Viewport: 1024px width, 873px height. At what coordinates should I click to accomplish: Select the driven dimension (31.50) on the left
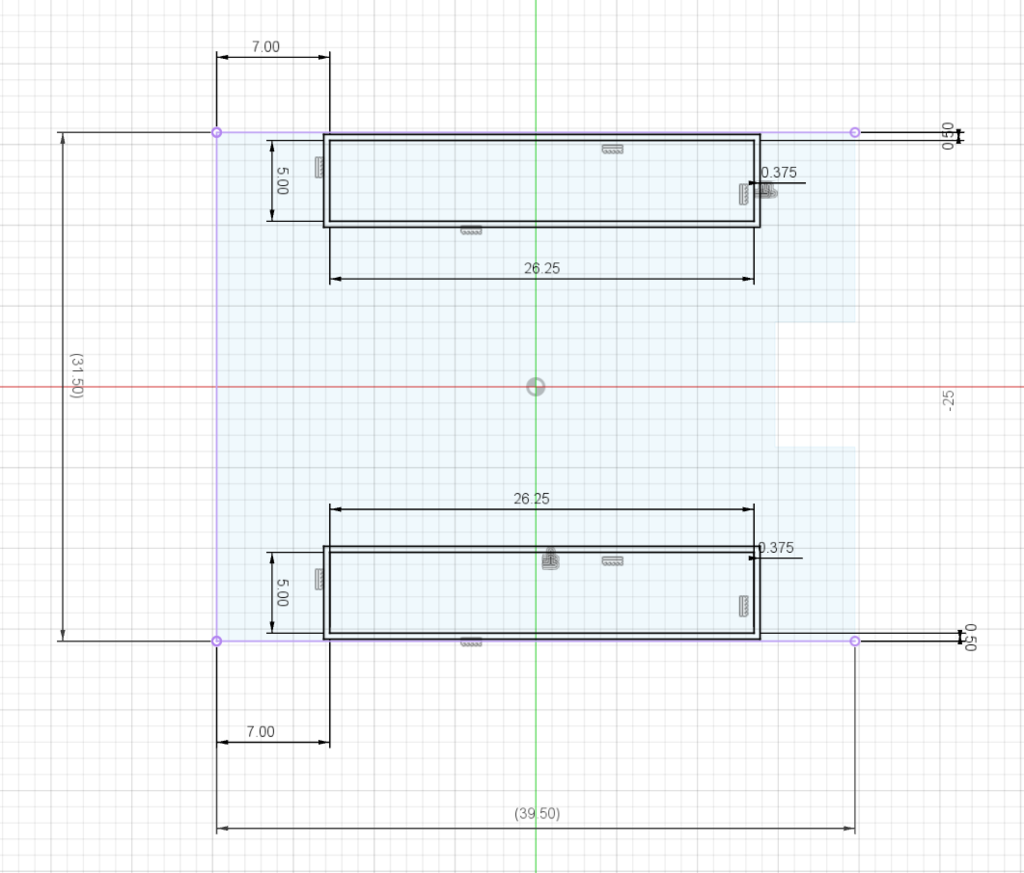tap(77, 376)
